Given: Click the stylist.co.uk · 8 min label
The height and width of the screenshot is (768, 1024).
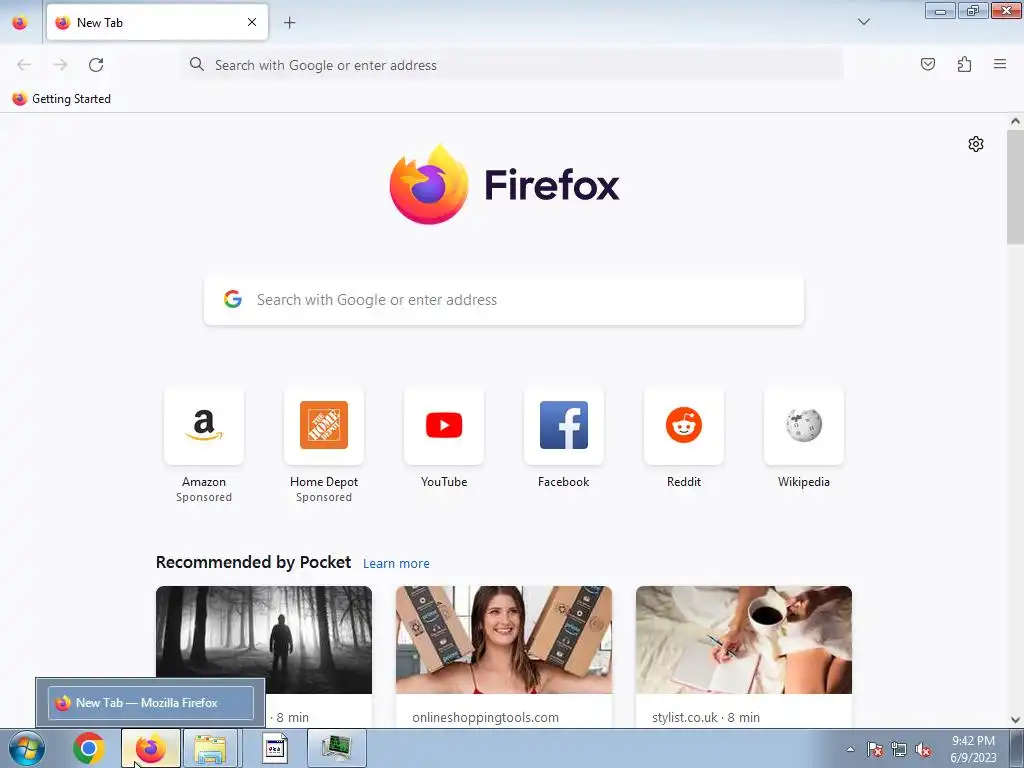Looking at the screenshot, I should [706, 718].
